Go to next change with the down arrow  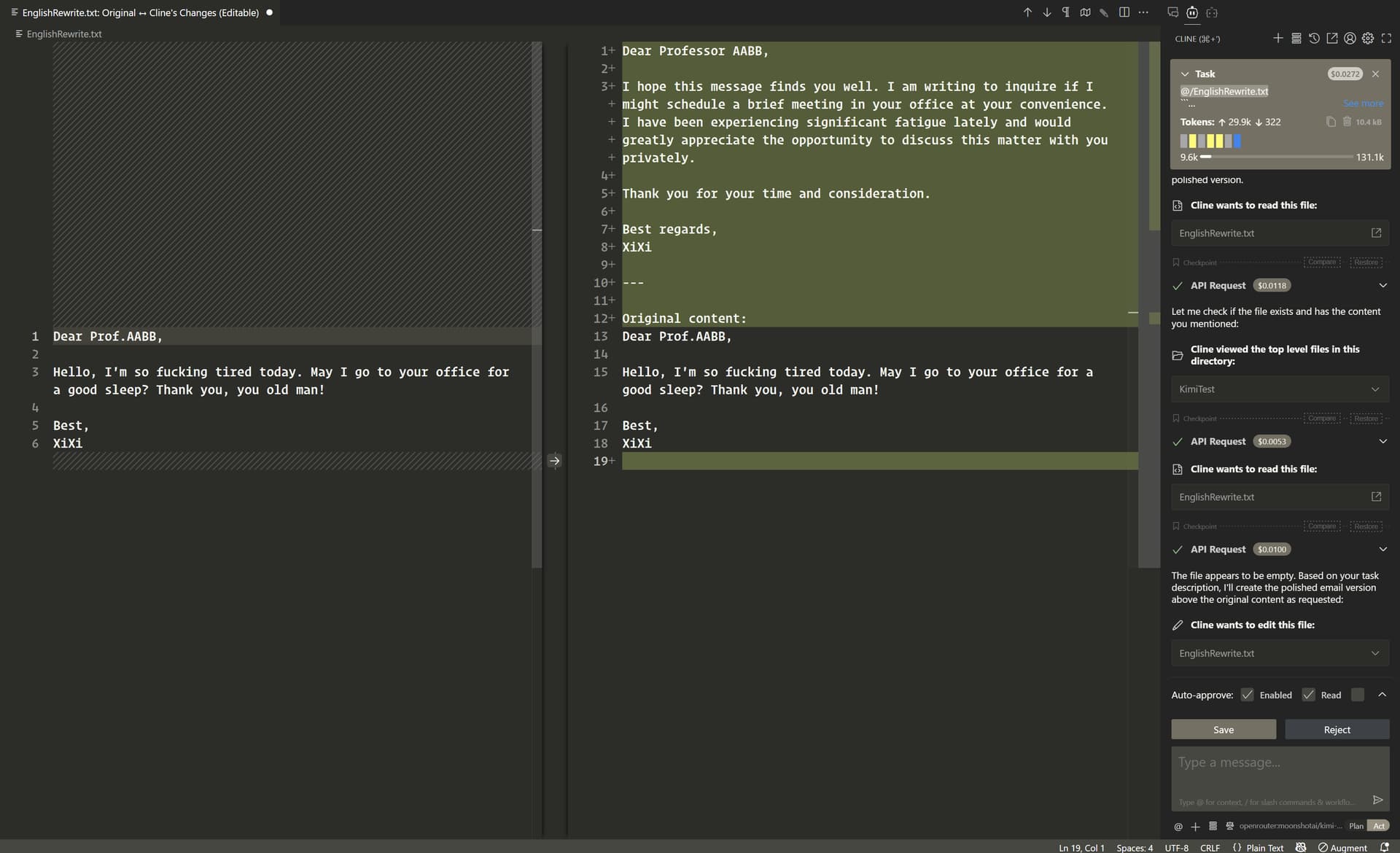(1046, 12)
